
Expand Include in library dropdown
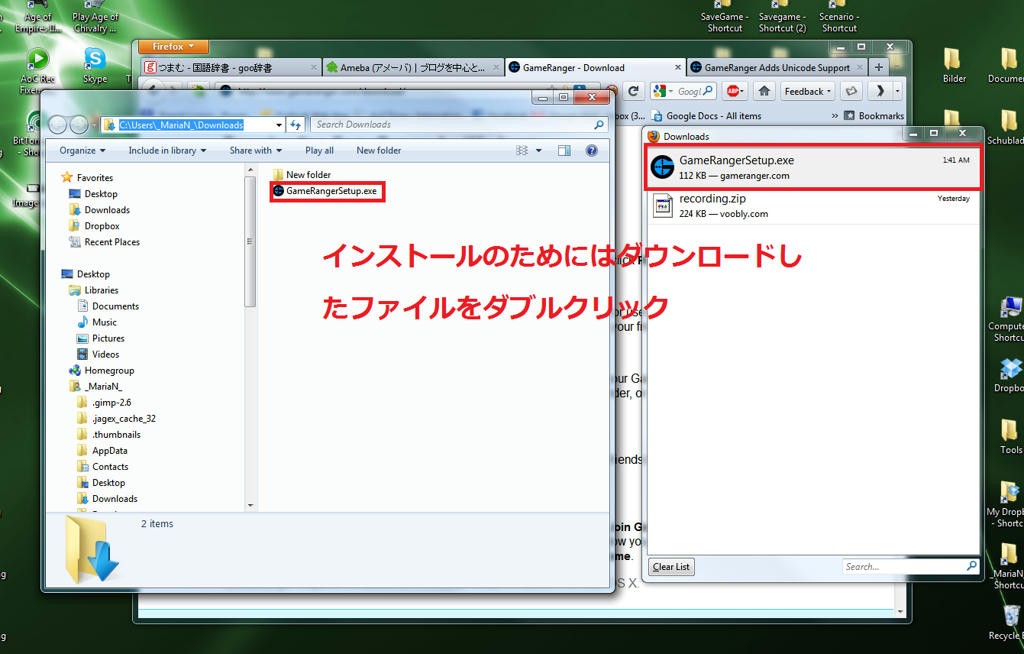[167, 151]
